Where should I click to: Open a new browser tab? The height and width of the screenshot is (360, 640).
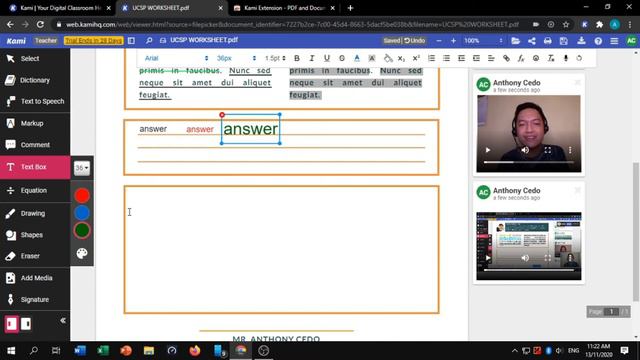[x=350, y=8]
